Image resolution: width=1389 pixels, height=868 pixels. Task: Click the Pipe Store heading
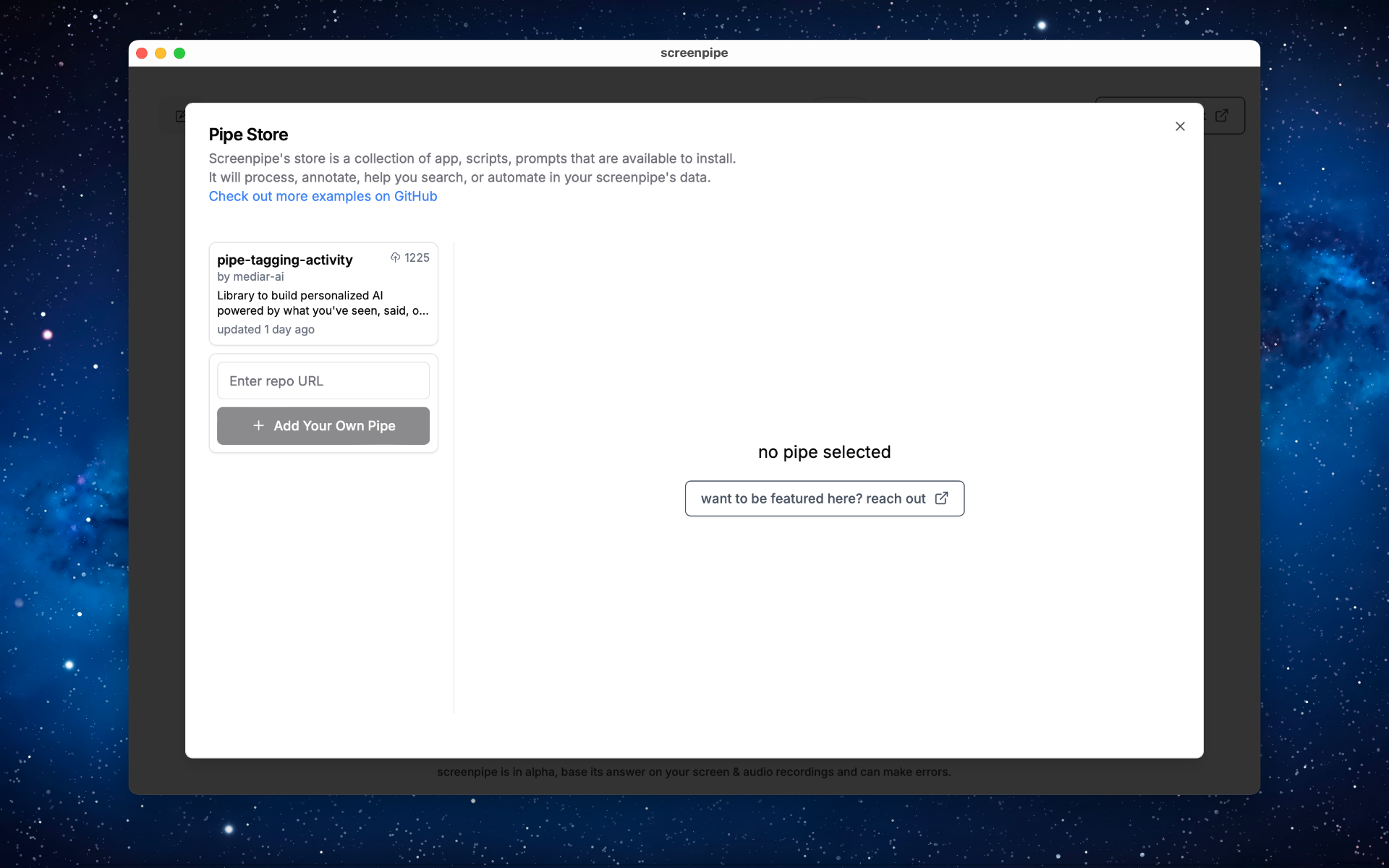[248, 135]
